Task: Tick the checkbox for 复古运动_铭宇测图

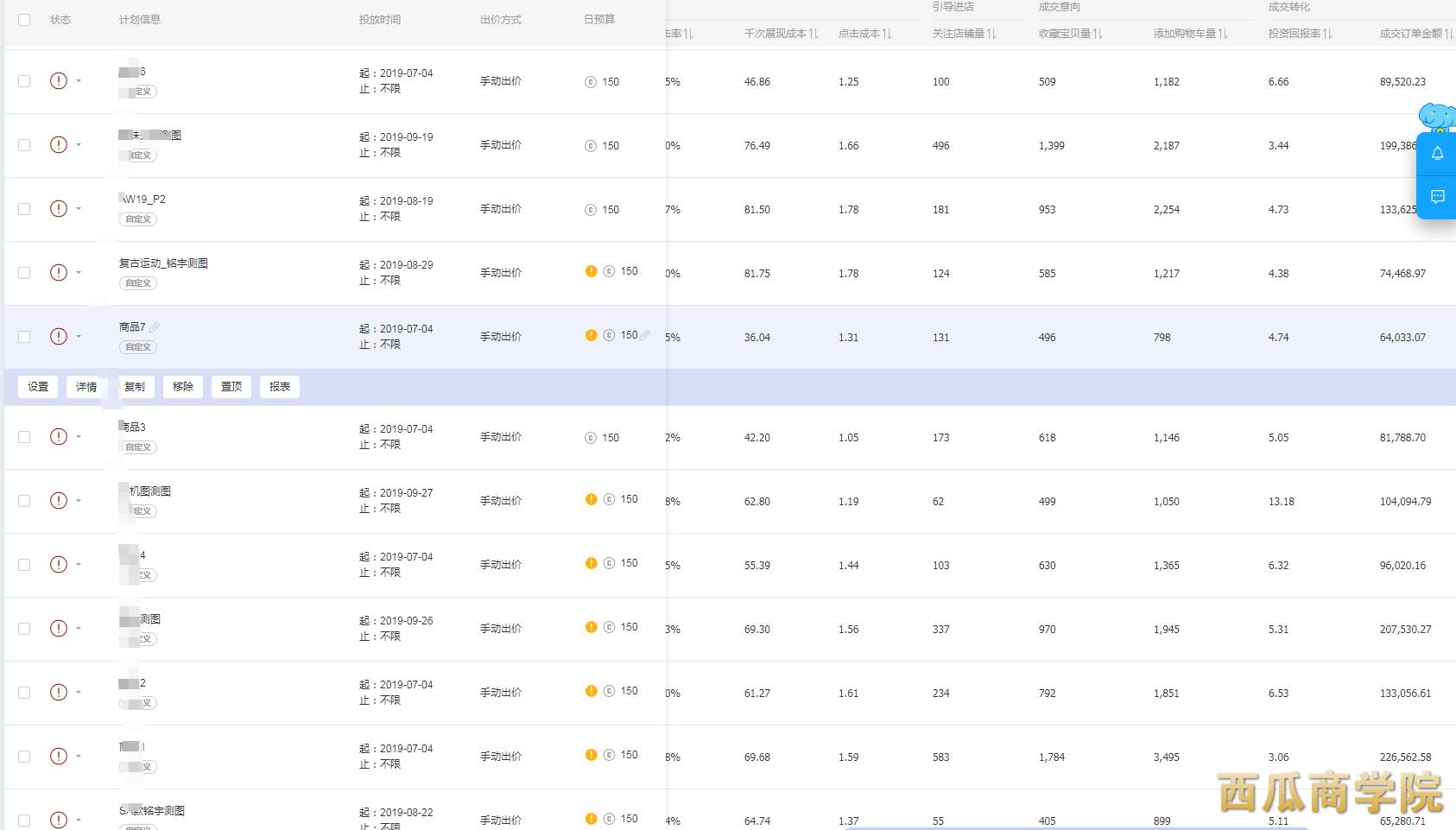Action: tap(24, 273)
